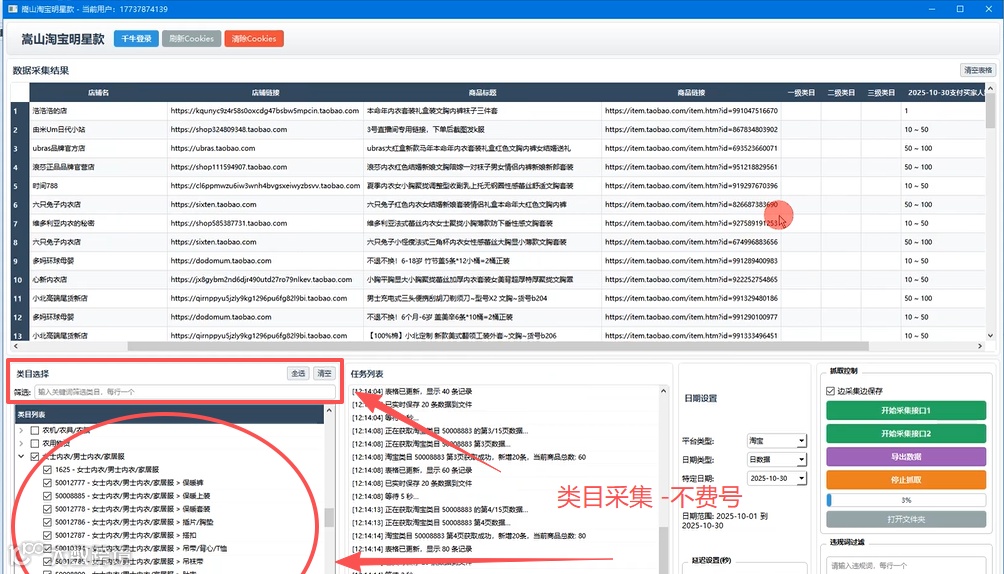
Task: Click the task list scroll-up arrow
Action: click(663, 391)
